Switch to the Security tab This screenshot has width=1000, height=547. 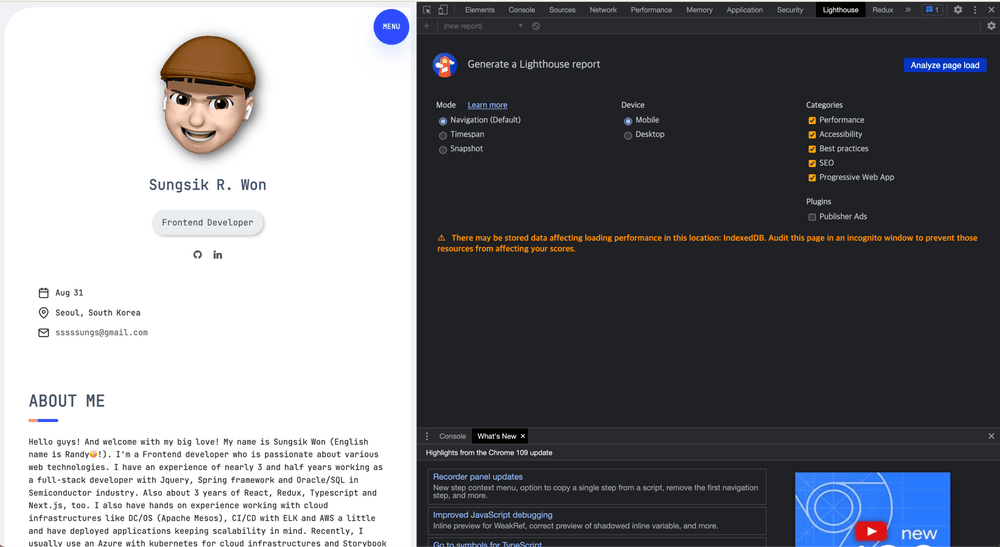(x=790, y=10)
